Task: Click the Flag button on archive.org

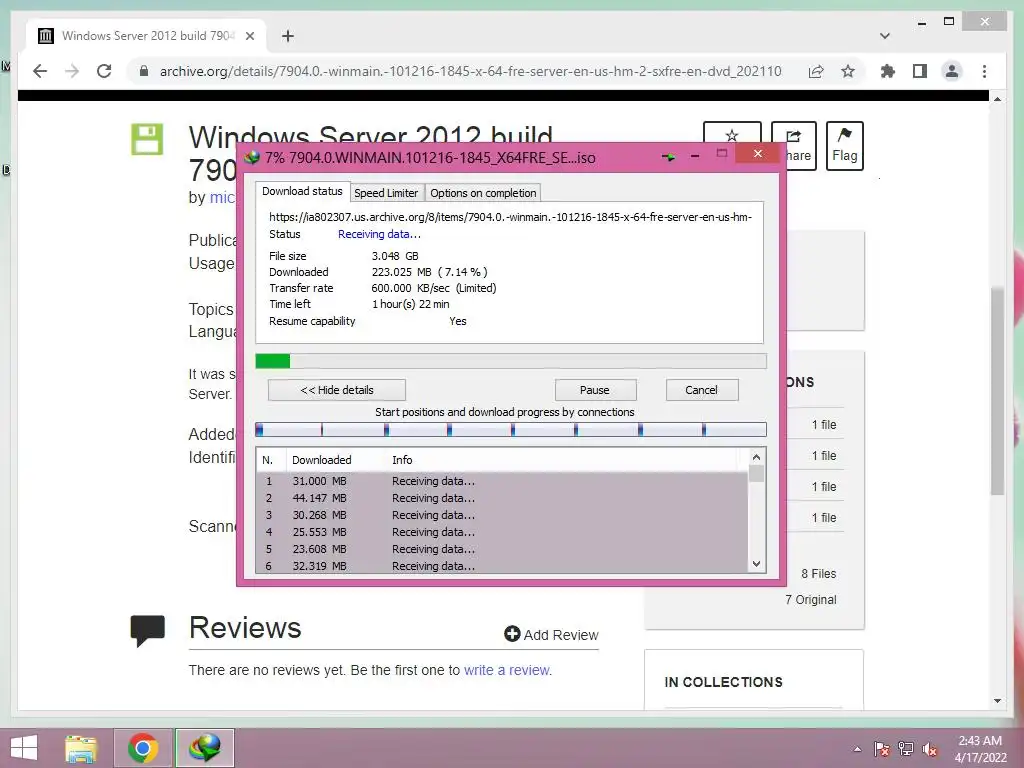Action: click(844, 146)
